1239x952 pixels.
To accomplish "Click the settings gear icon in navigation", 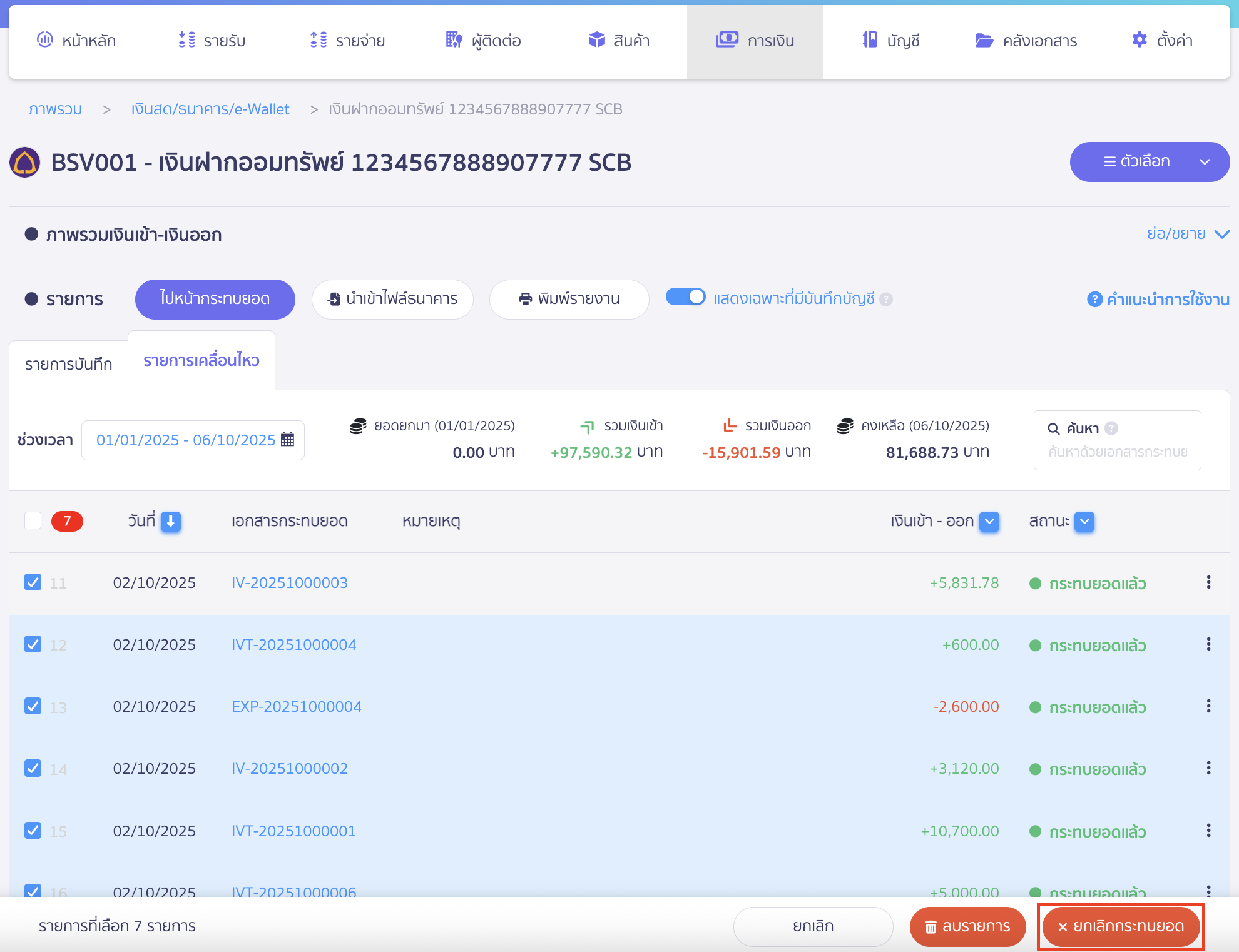I will [x=1140, y=40].
